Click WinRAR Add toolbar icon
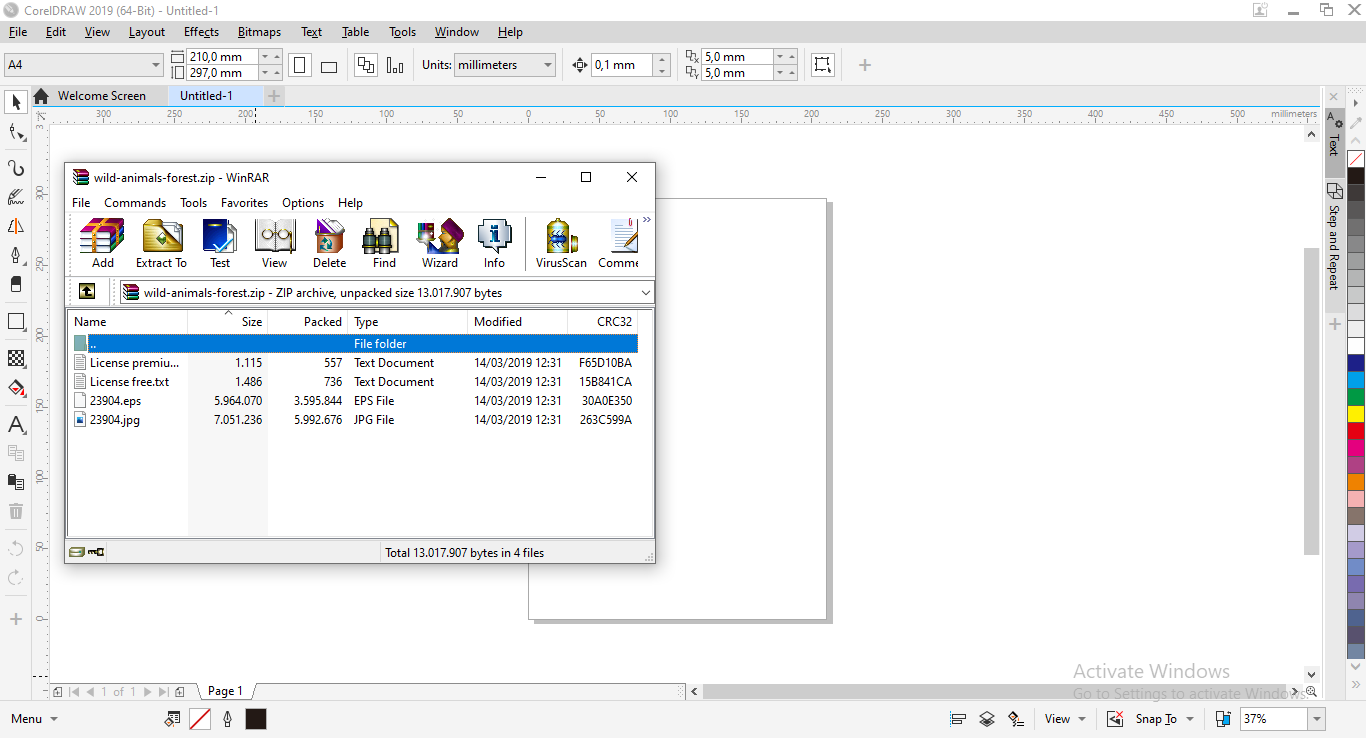 coord(102,244)
